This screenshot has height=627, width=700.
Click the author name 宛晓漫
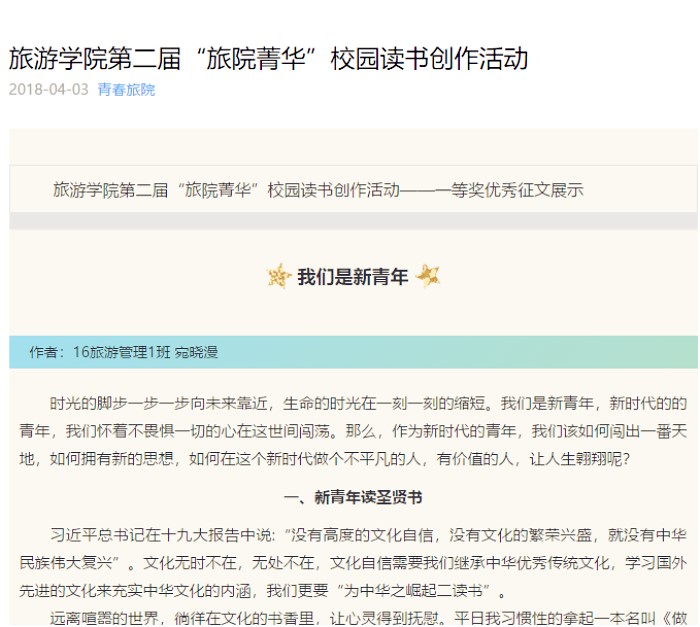tap(197, 352)
